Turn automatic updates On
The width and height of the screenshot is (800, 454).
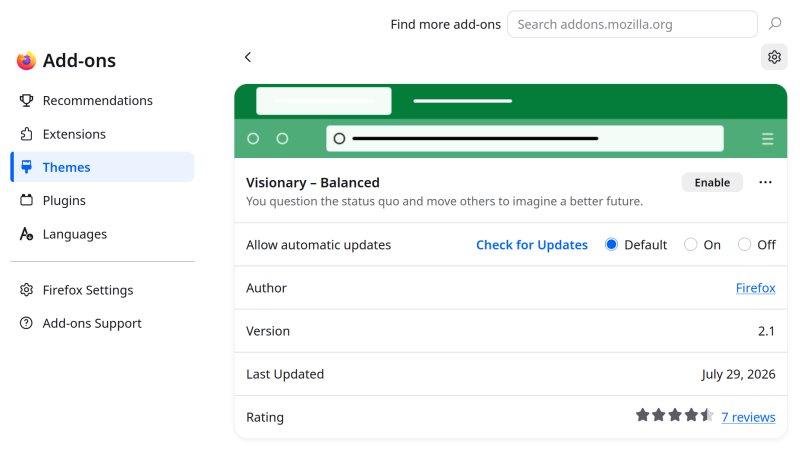[690, 245]
